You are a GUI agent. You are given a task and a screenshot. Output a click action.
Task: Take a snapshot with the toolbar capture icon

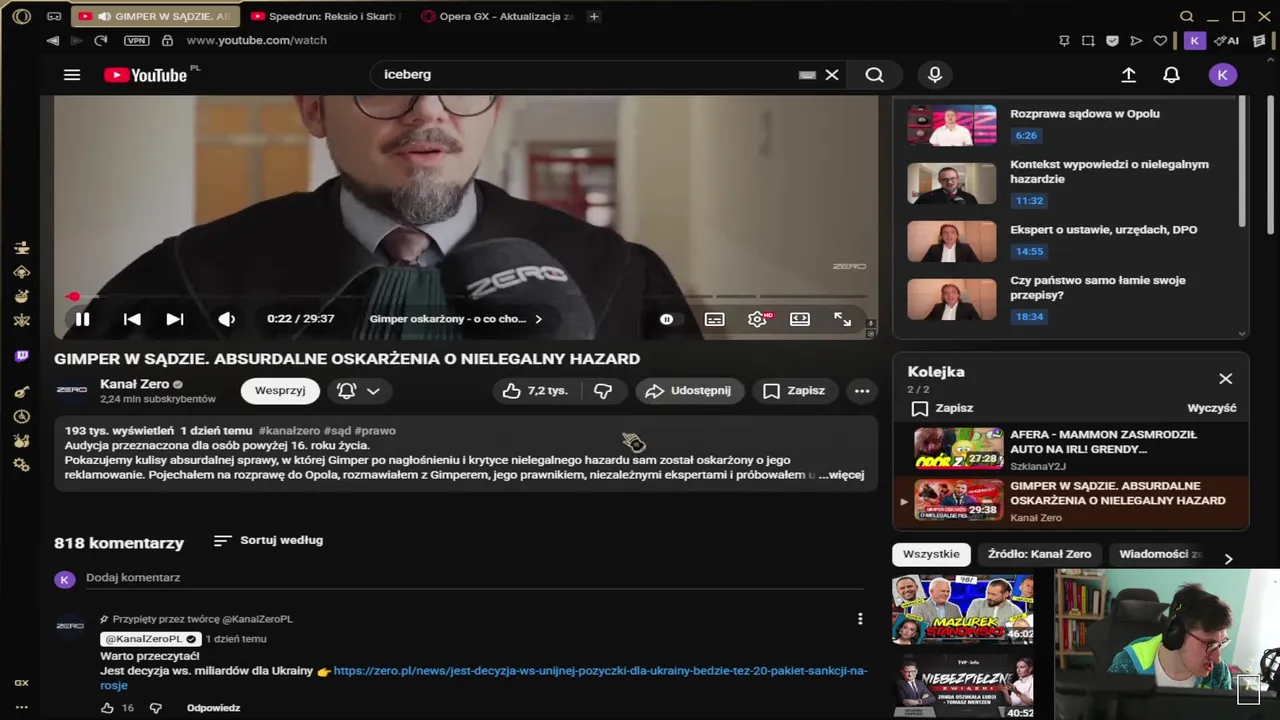[x=1088, y=40]
